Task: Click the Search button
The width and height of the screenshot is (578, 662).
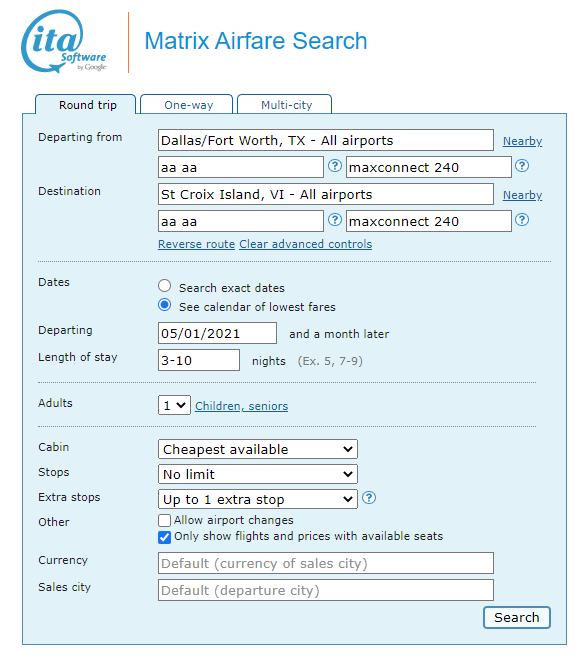Action: pos(517,618)
